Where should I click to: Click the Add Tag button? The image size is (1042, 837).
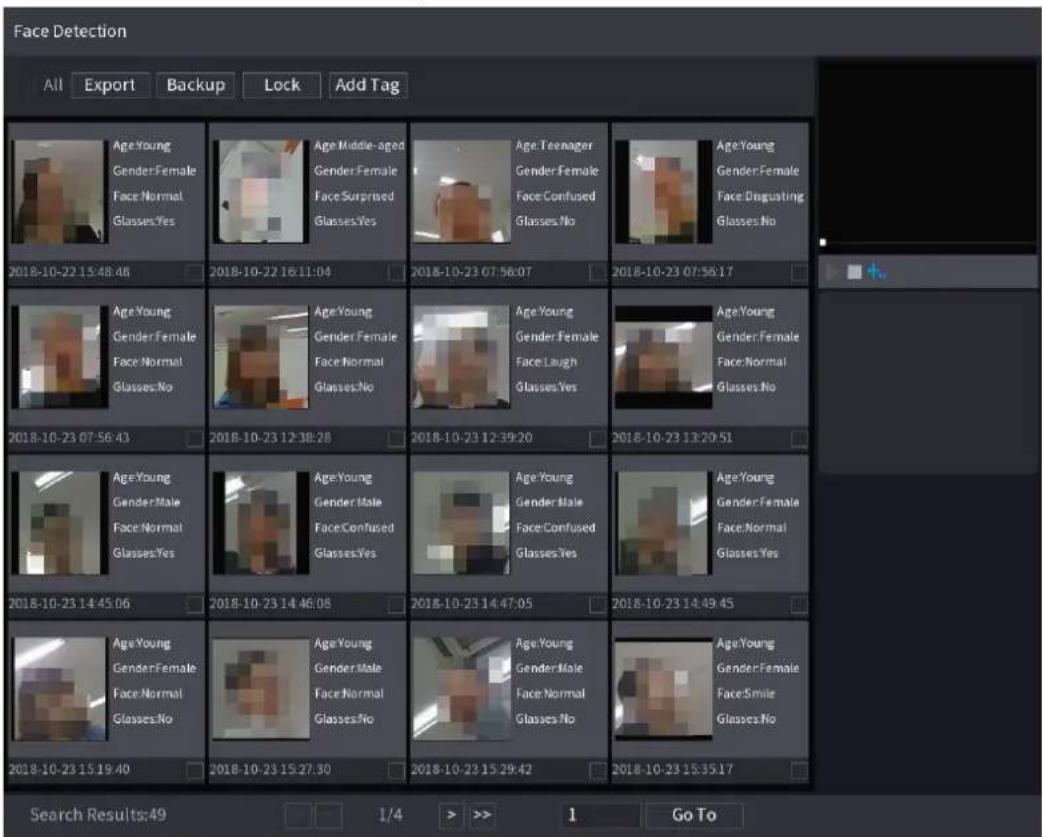[367, 85]
